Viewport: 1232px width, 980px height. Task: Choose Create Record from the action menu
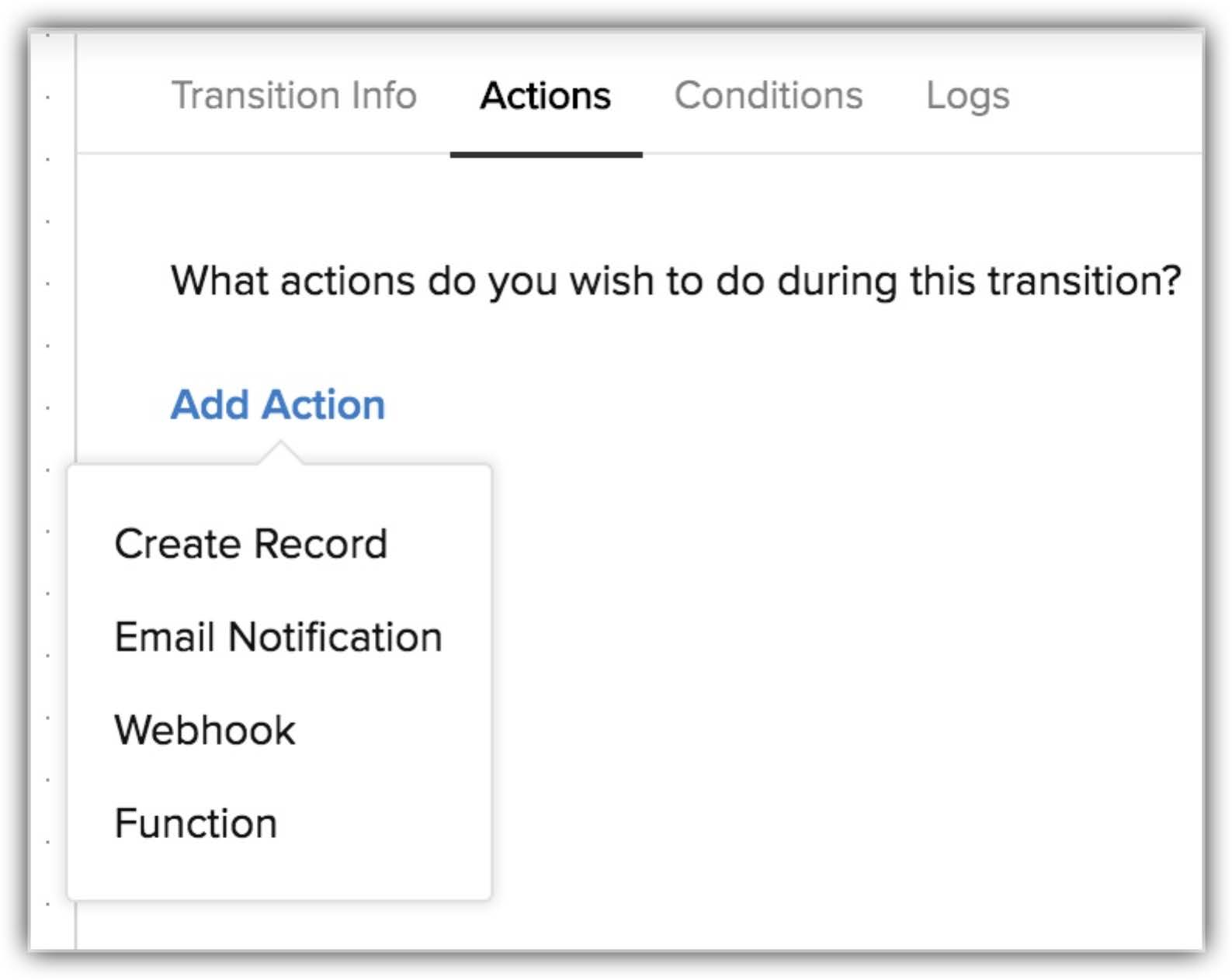251,544
